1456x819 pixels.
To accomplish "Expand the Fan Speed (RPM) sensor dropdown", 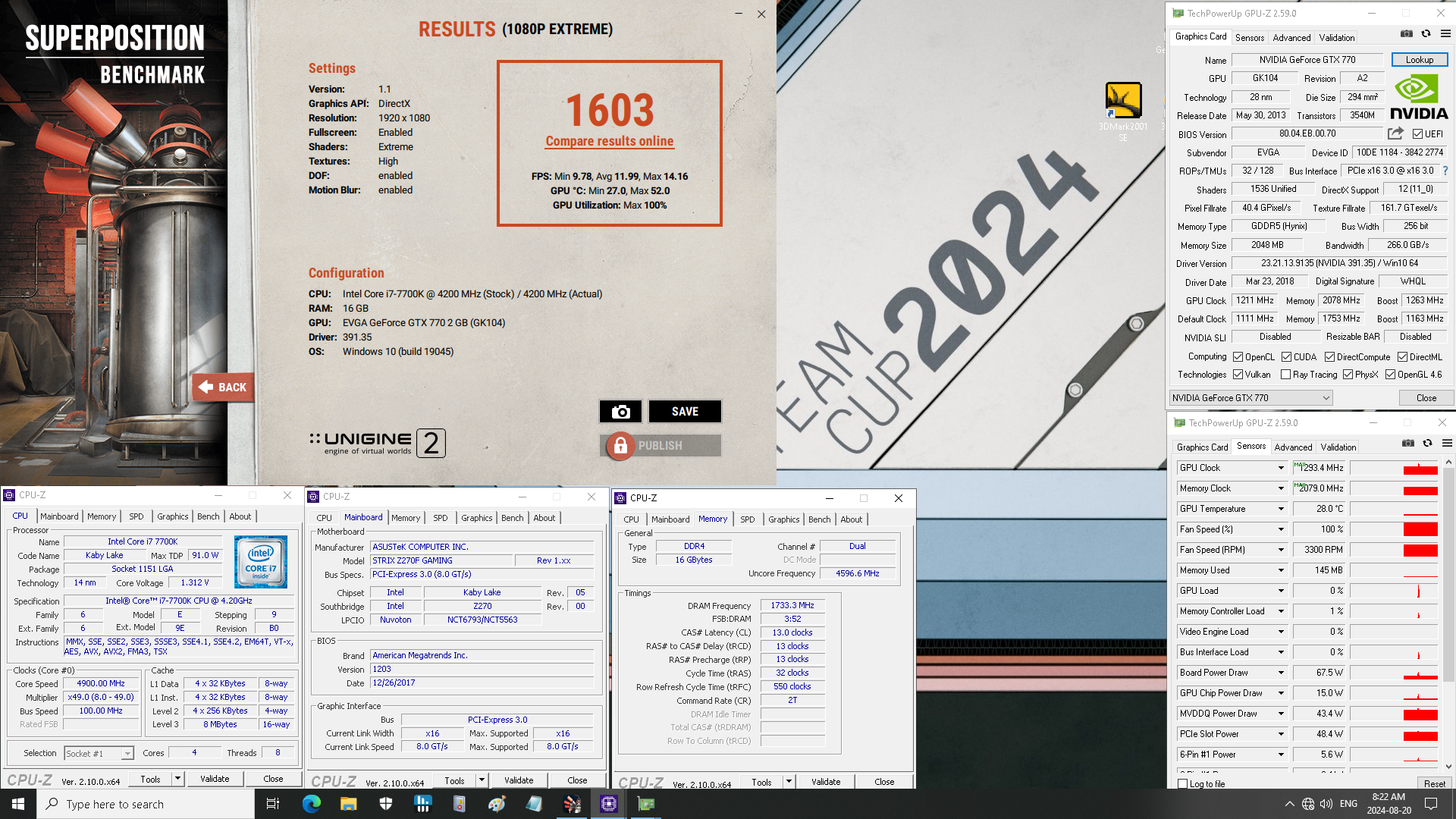I will pyautogui.click(x=1282, y=550).
